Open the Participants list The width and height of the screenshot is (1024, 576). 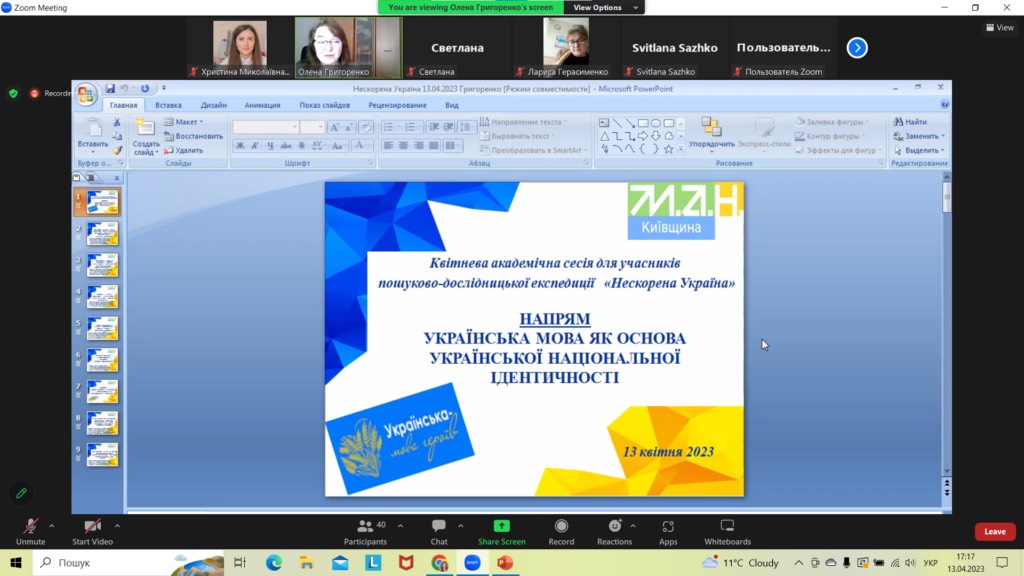[365, 527]
